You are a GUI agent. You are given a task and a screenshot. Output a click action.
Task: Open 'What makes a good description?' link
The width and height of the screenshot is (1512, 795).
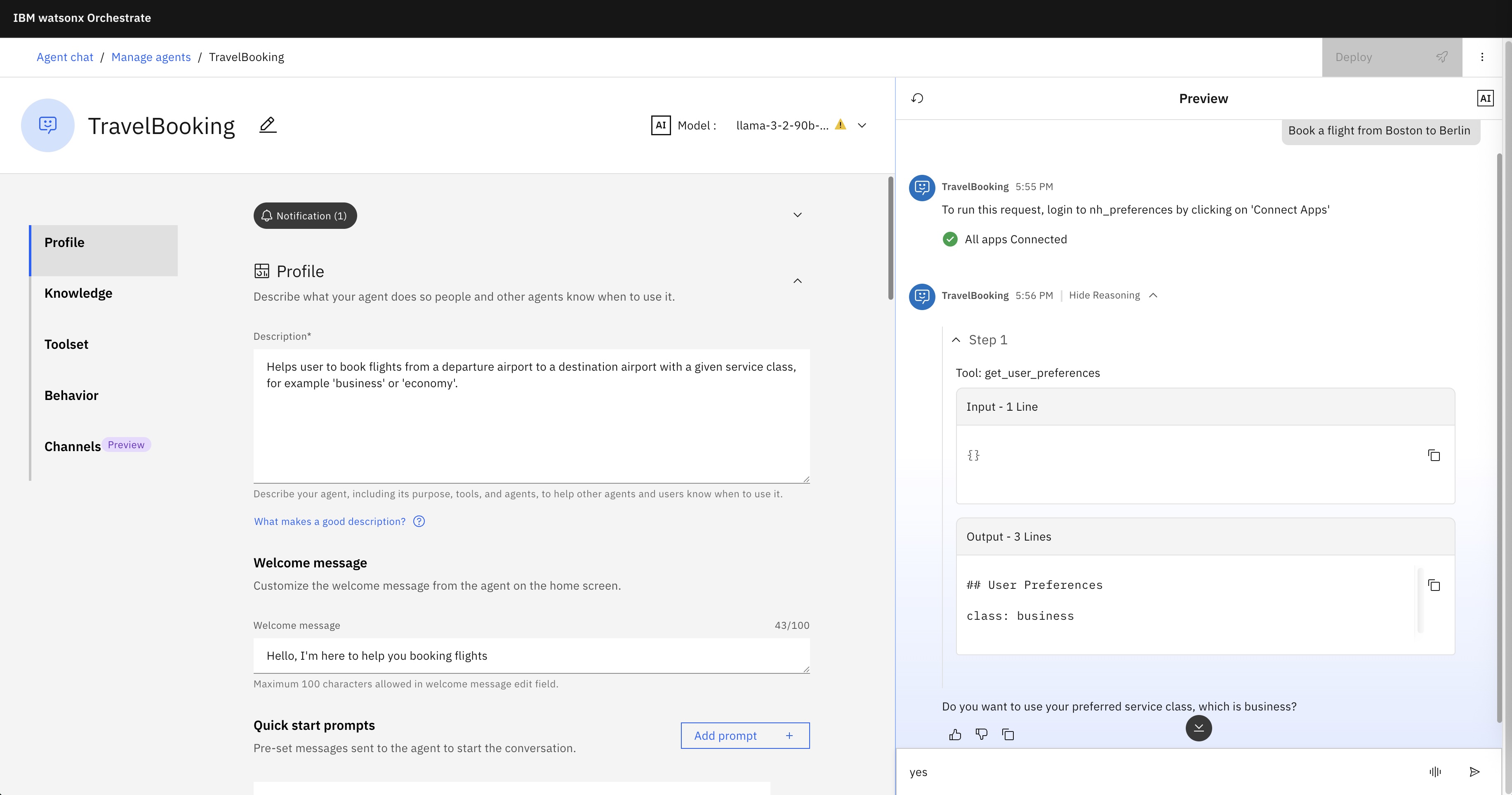point(330,522)
